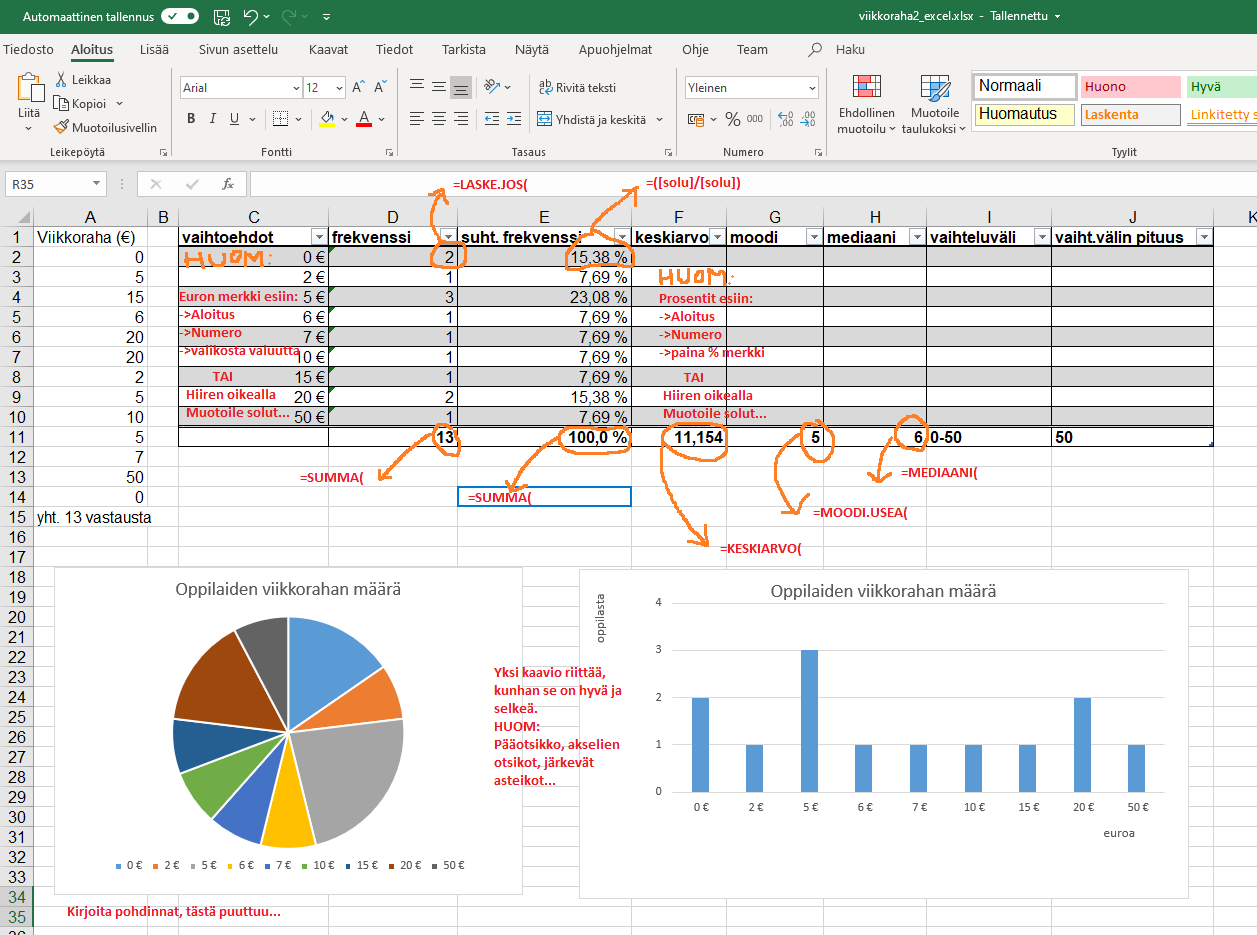Open the Yleinen number format dropdown
This screenshot has width=1257, height=935.
[811, 88]
